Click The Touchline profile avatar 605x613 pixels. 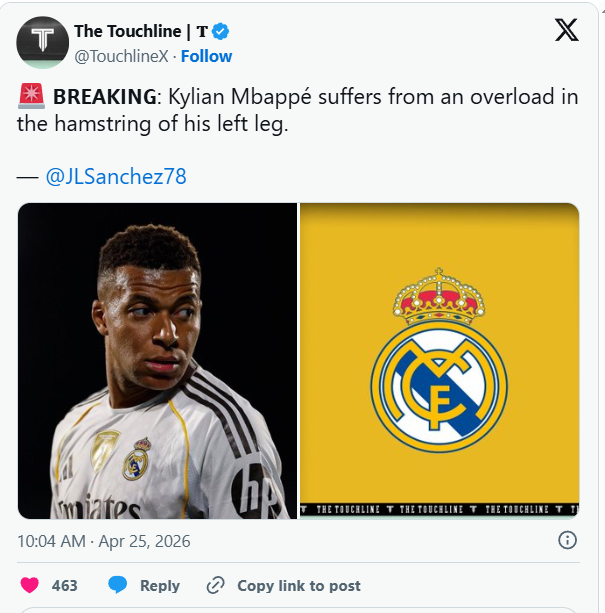coord(43,42)
